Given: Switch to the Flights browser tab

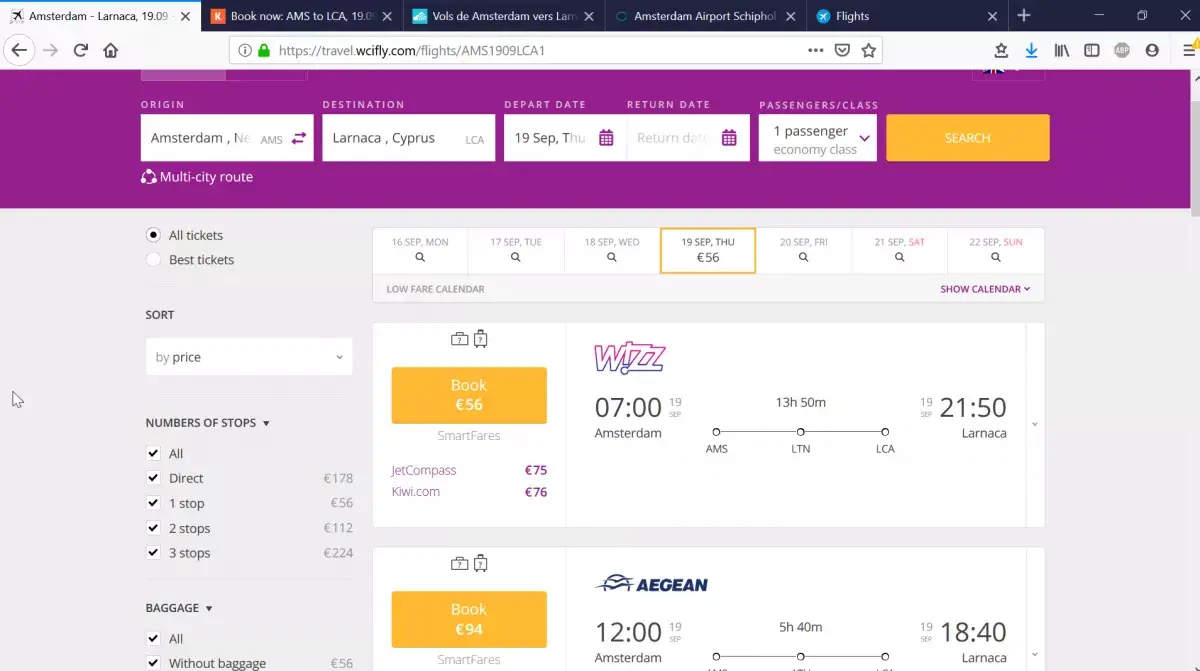Looking at the screenshot, I should (906, 16).
